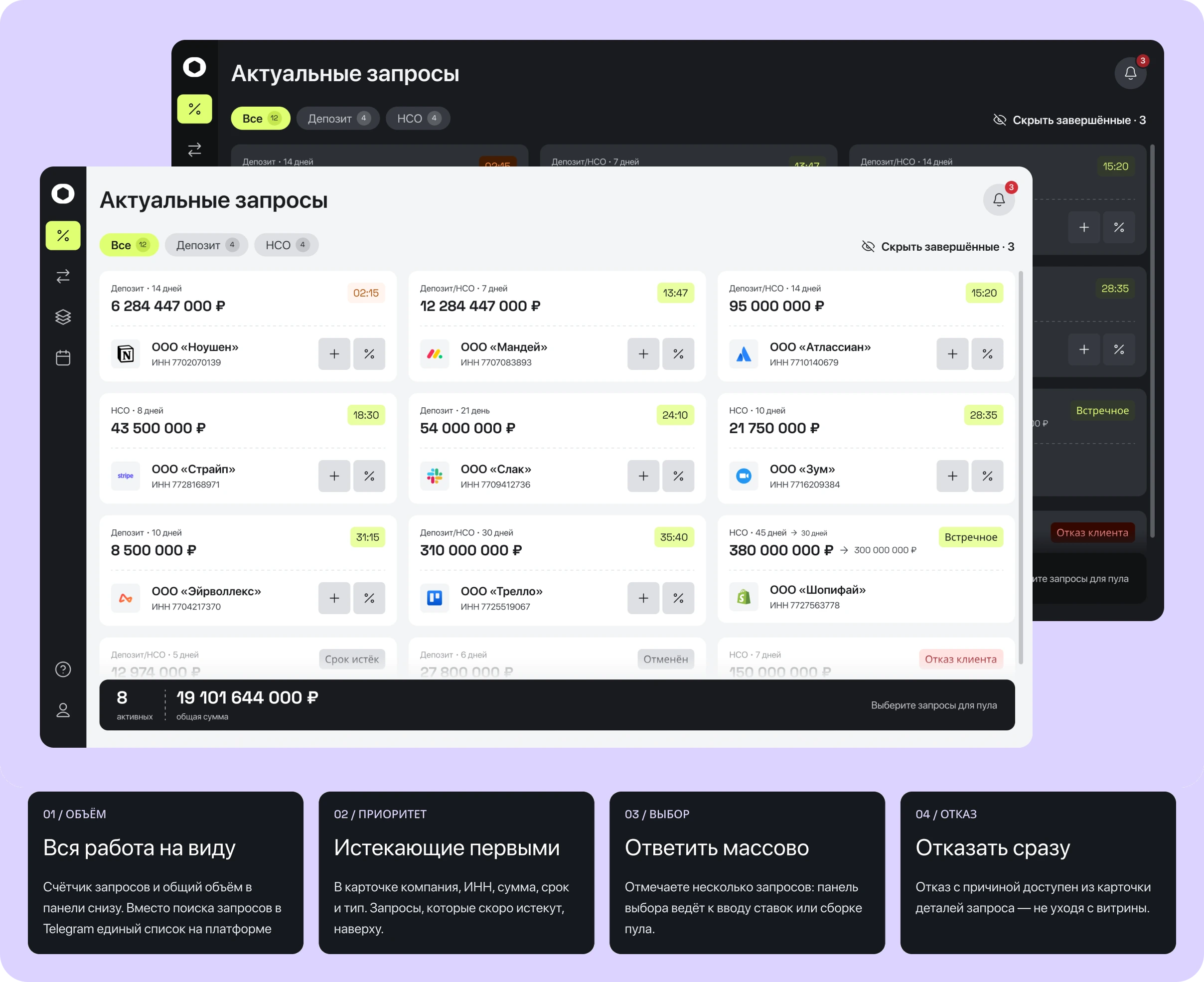Viewport: 1204px width, 982px height.
Task: Click the Срок истёк status badge
Action: pos(352,659)
